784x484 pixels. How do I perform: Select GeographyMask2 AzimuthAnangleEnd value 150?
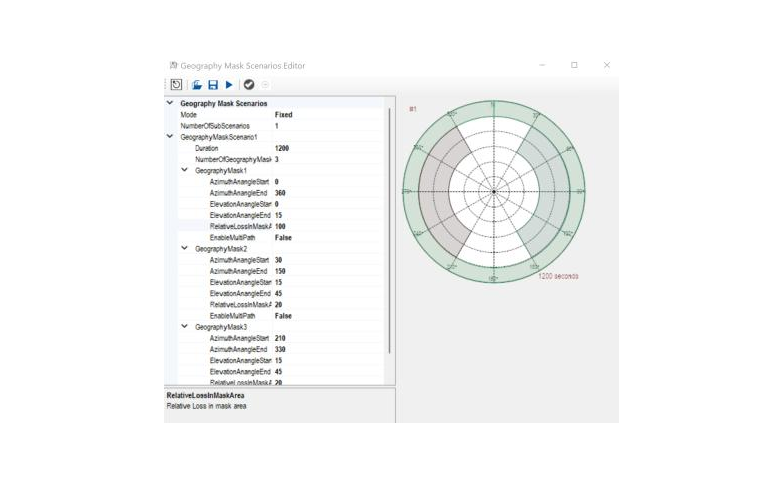tap(281, 271)
